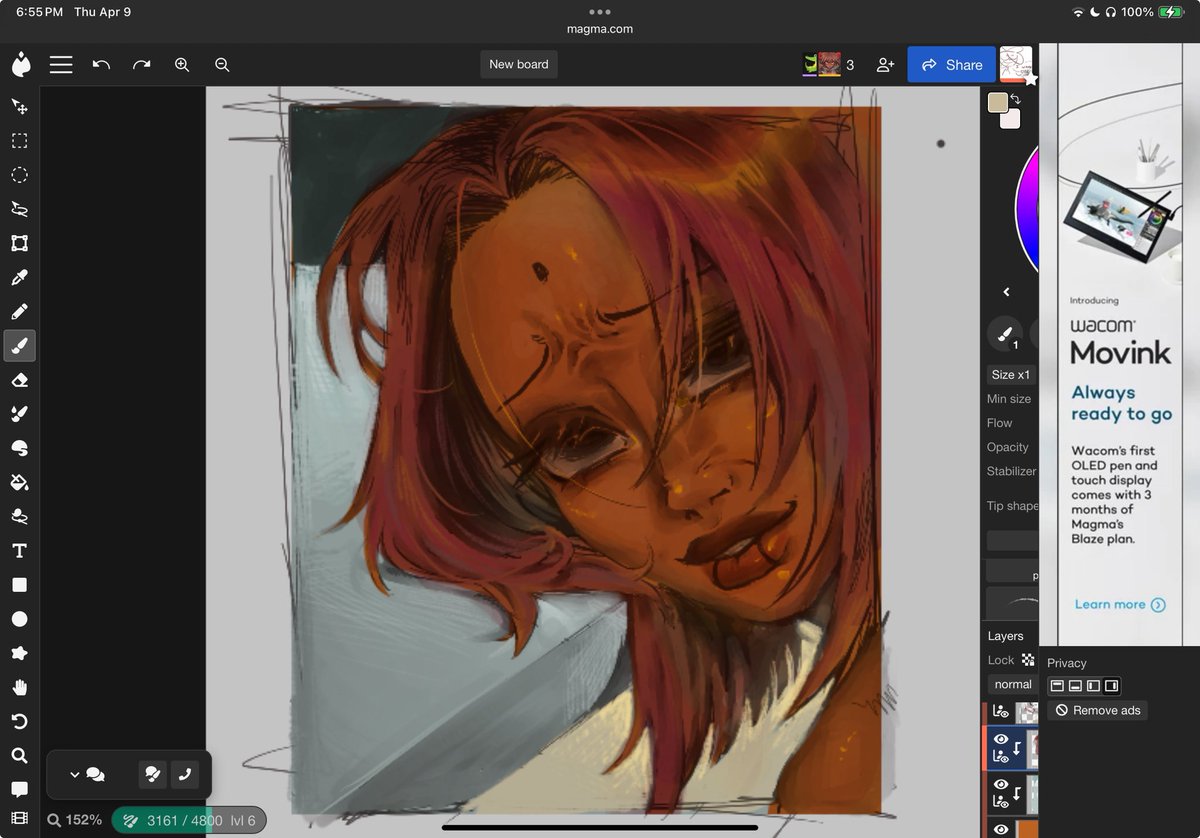Viewport: 1200px width, 838px height.
Task: Pick the Eyedropper tool
Action: 19,277
